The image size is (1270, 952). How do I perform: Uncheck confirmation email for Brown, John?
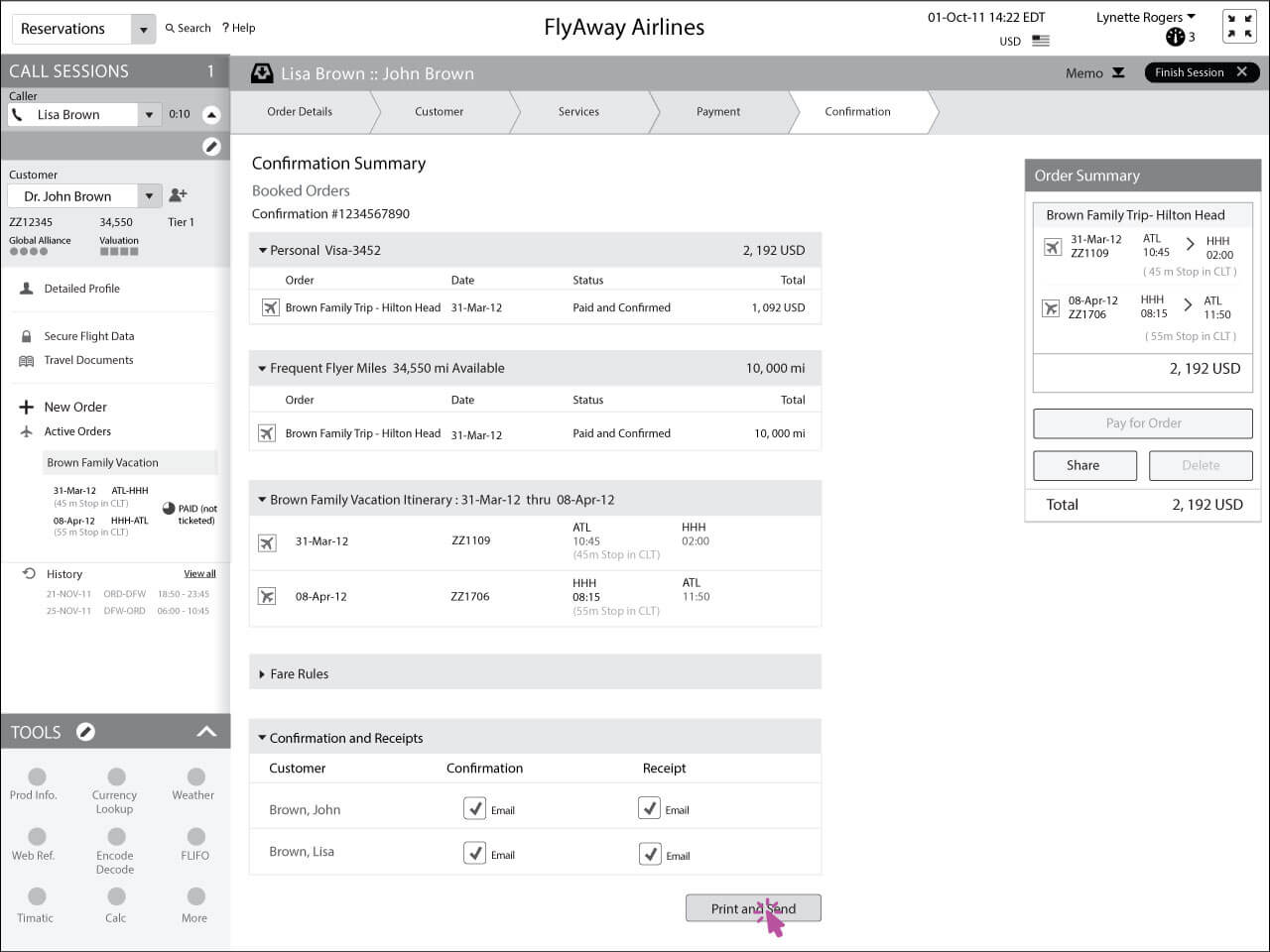pyautogui.click(x=475, y=808)
